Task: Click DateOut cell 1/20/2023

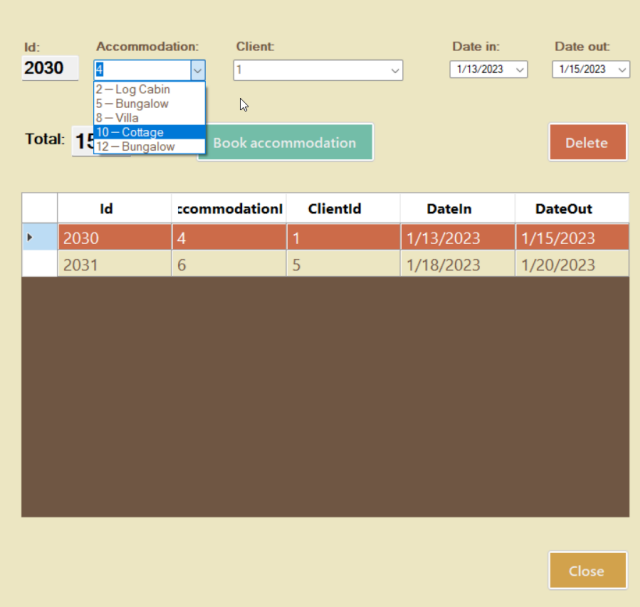Action: (572, 264)
